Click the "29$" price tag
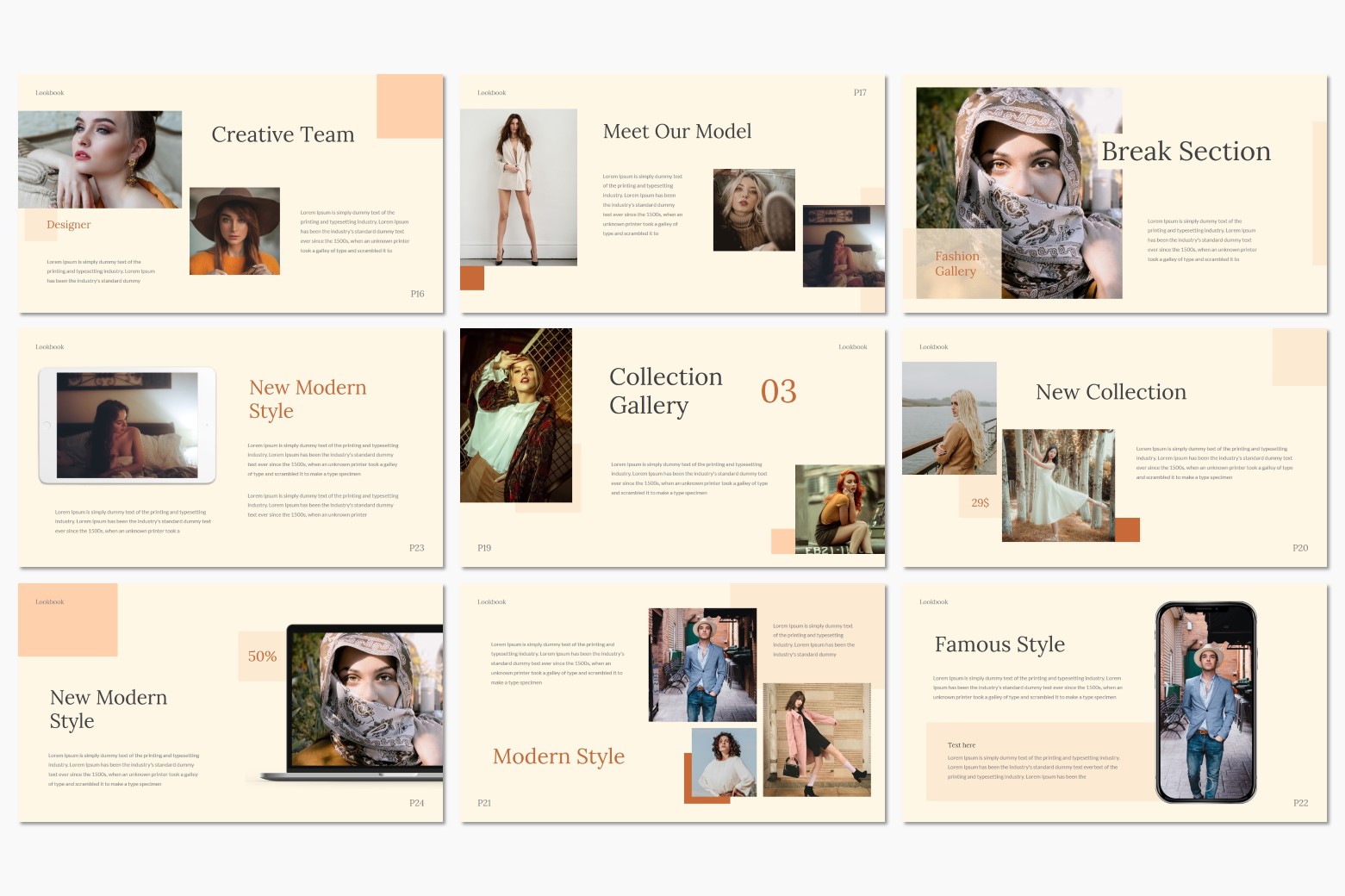The image size is (1345, 896). (x=980, y=502)
